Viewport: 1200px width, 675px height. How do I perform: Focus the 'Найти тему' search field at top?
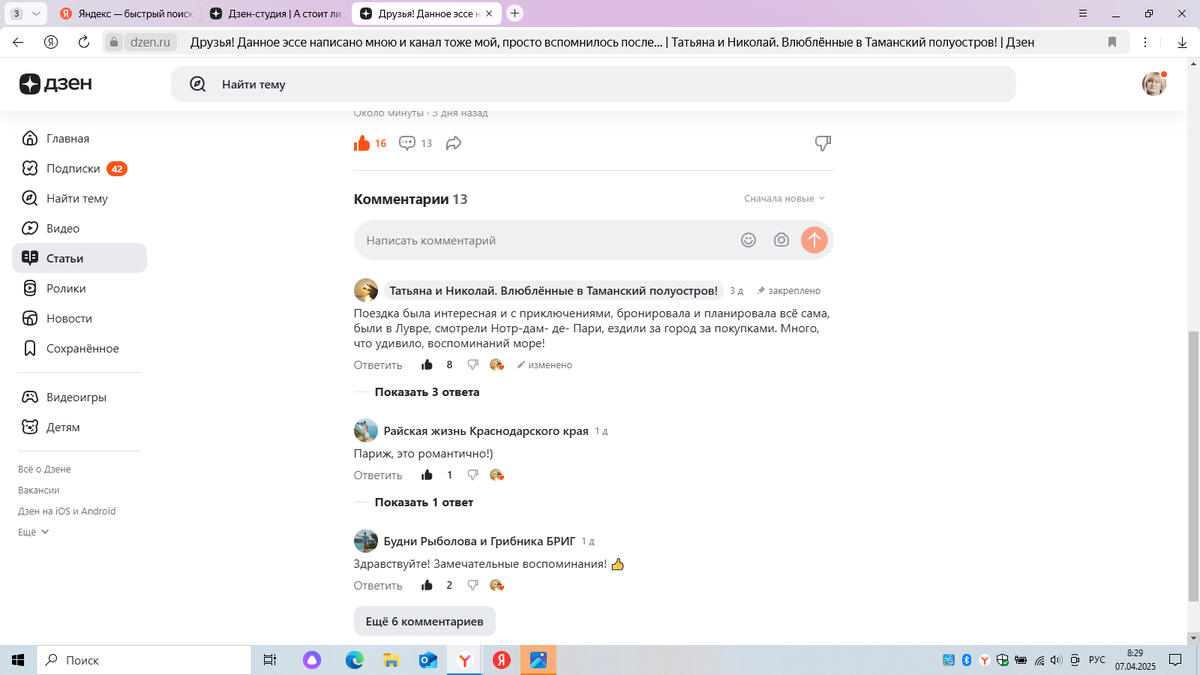tap(593, 84)
